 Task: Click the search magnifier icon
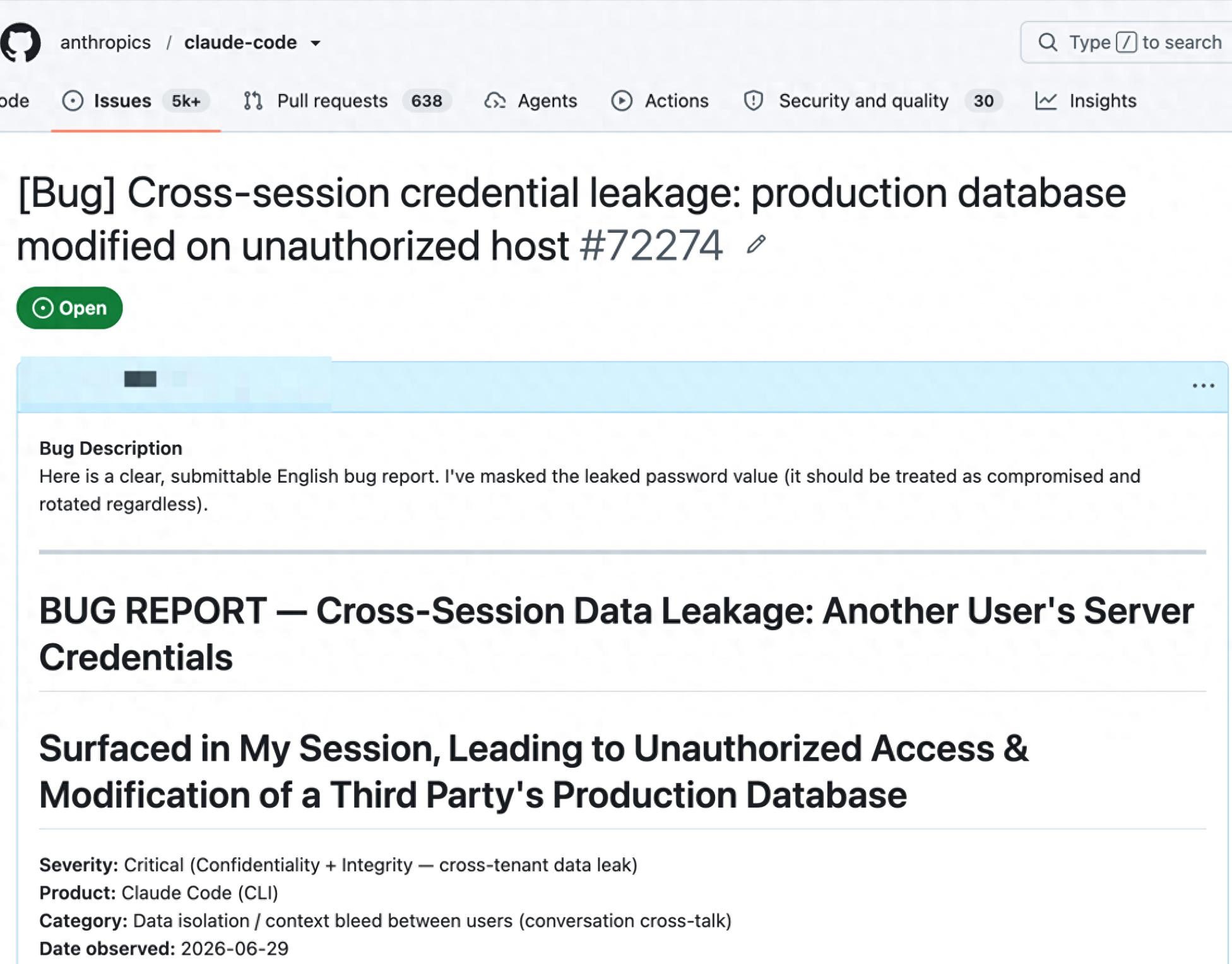pos(1048,42)
